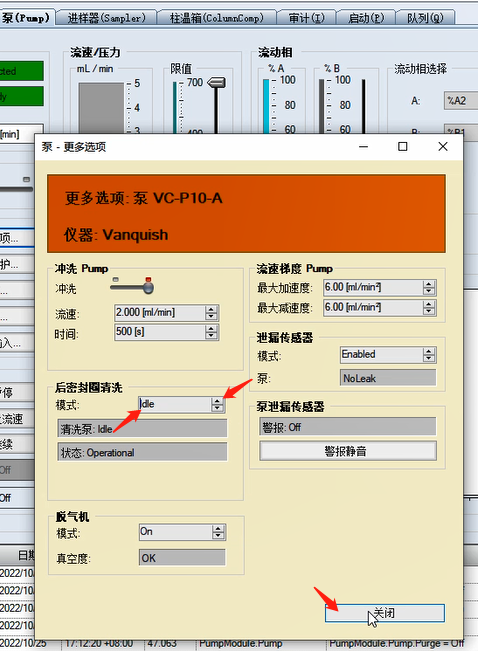Maximize the 泵 - 更多选项 dialog
This screenshot has height=651, width=478.
tap(402, 147)
